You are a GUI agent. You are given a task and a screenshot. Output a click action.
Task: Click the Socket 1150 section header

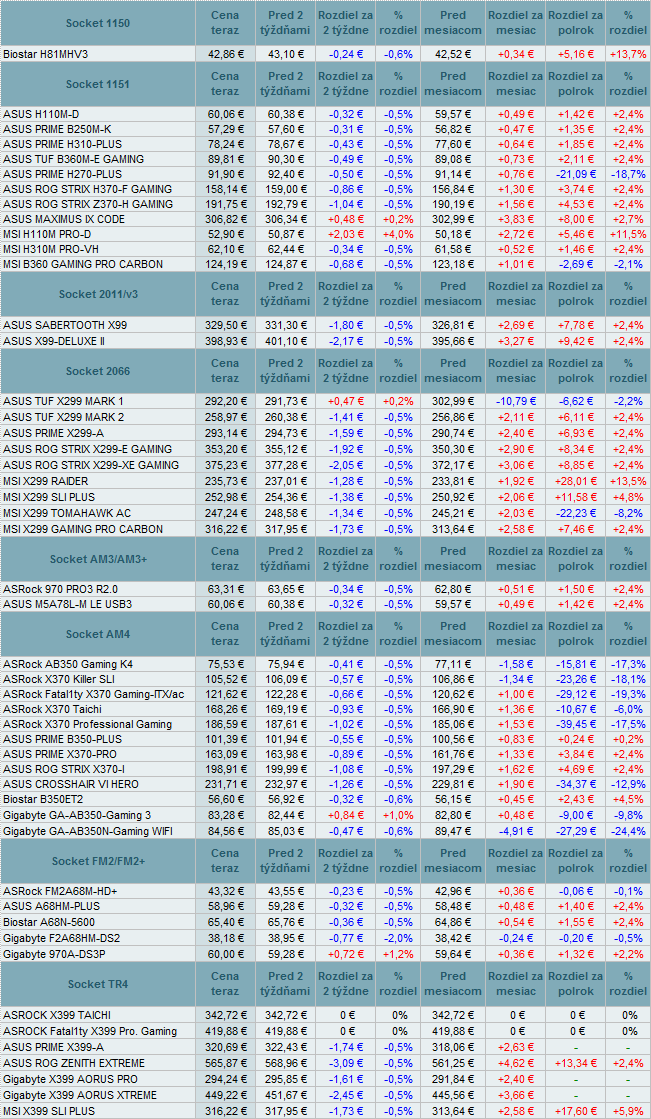97,22
